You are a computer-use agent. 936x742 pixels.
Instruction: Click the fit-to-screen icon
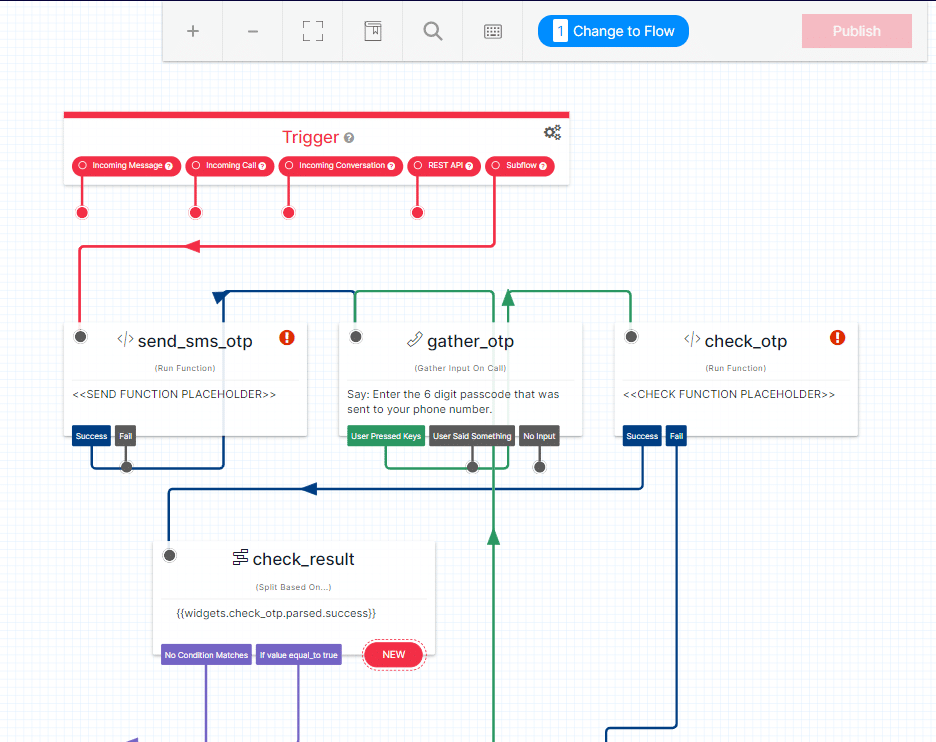(313, 31)
